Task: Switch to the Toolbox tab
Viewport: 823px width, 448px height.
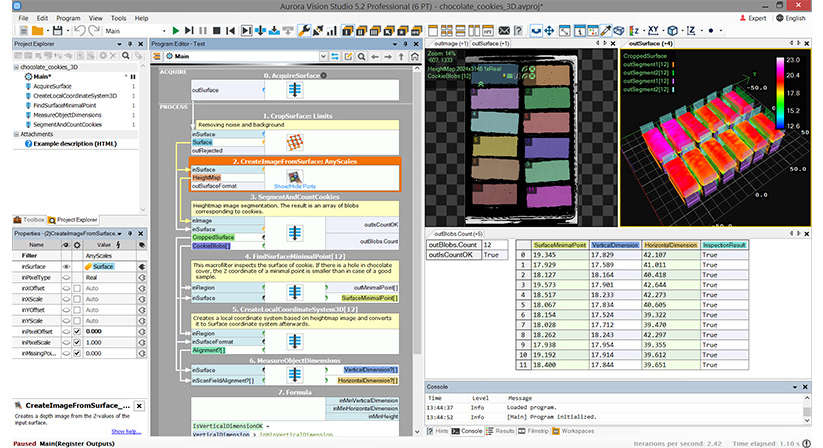Action: point(29,220)
